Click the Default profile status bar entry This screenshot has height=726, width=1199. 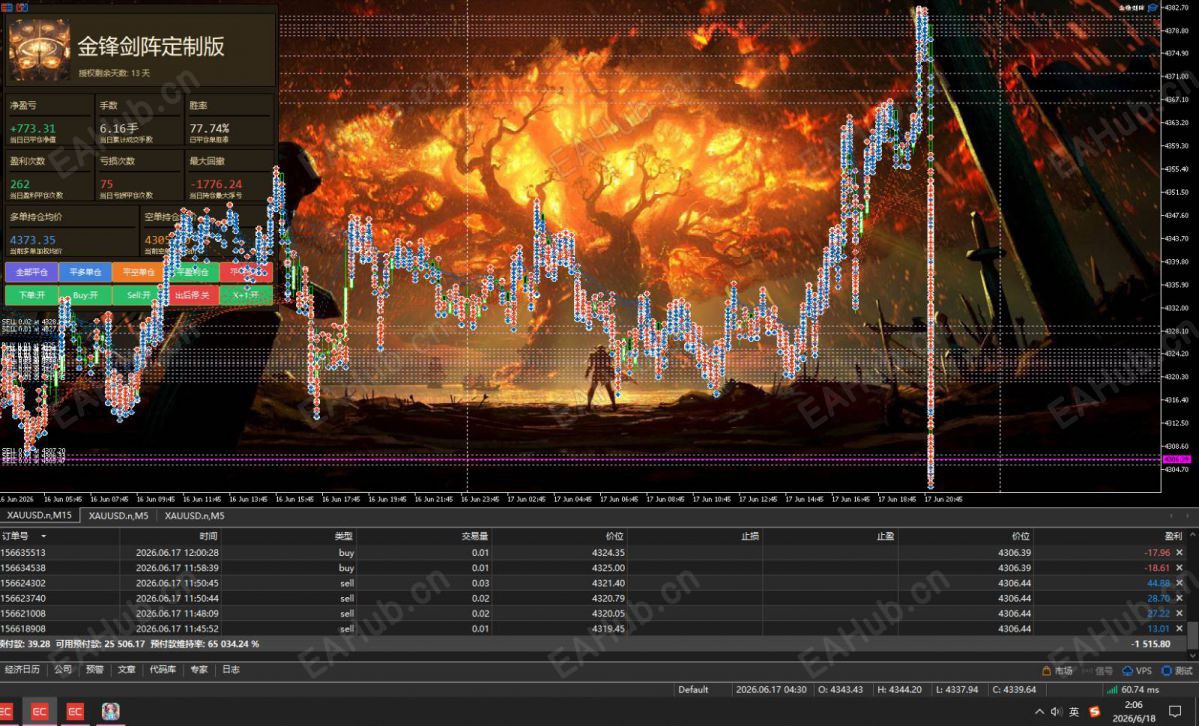[x=693, y=690]
